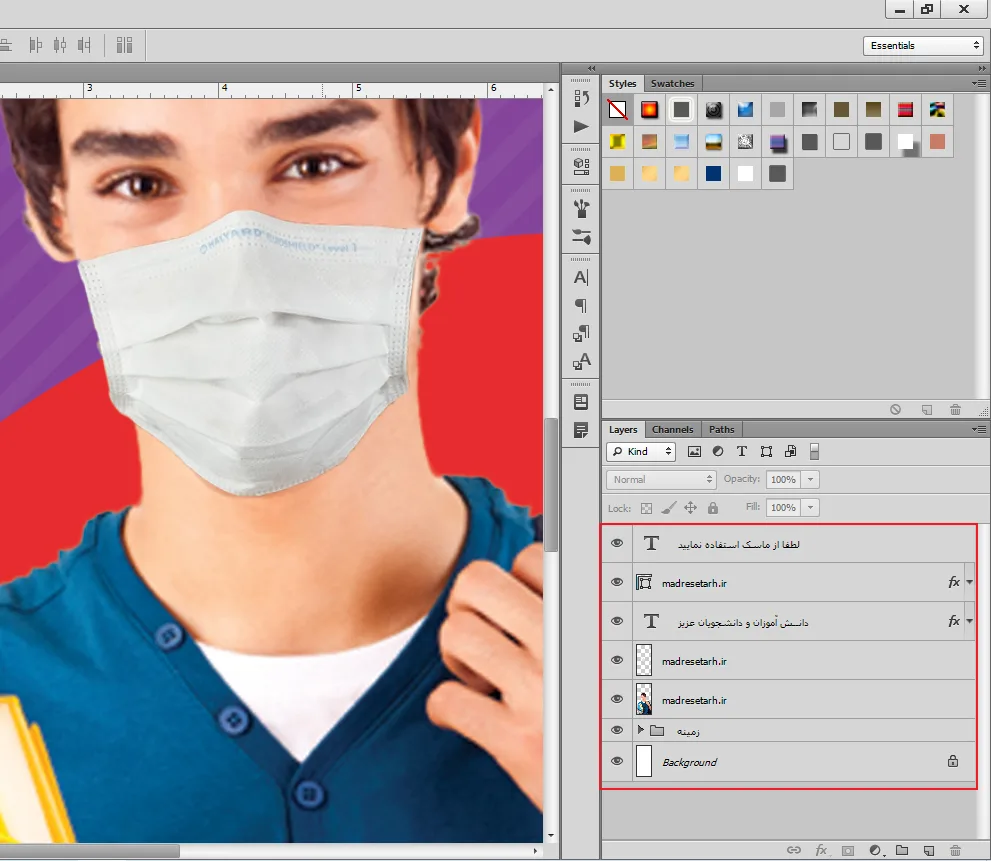Viewport: 991px width, 861px height.
Task: Click the Opacity value field
Action: (x=784, y=479)
